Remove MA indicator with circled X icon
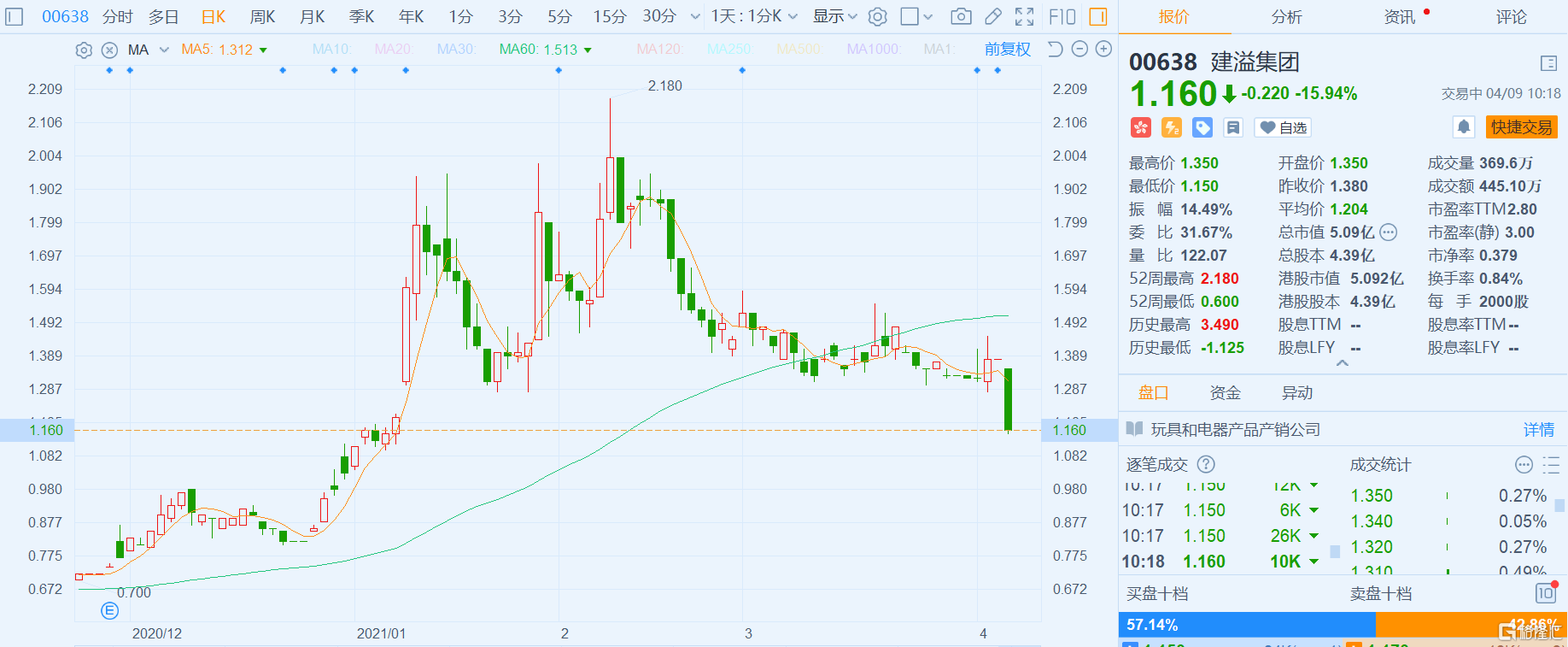 (x=108, y=50)
